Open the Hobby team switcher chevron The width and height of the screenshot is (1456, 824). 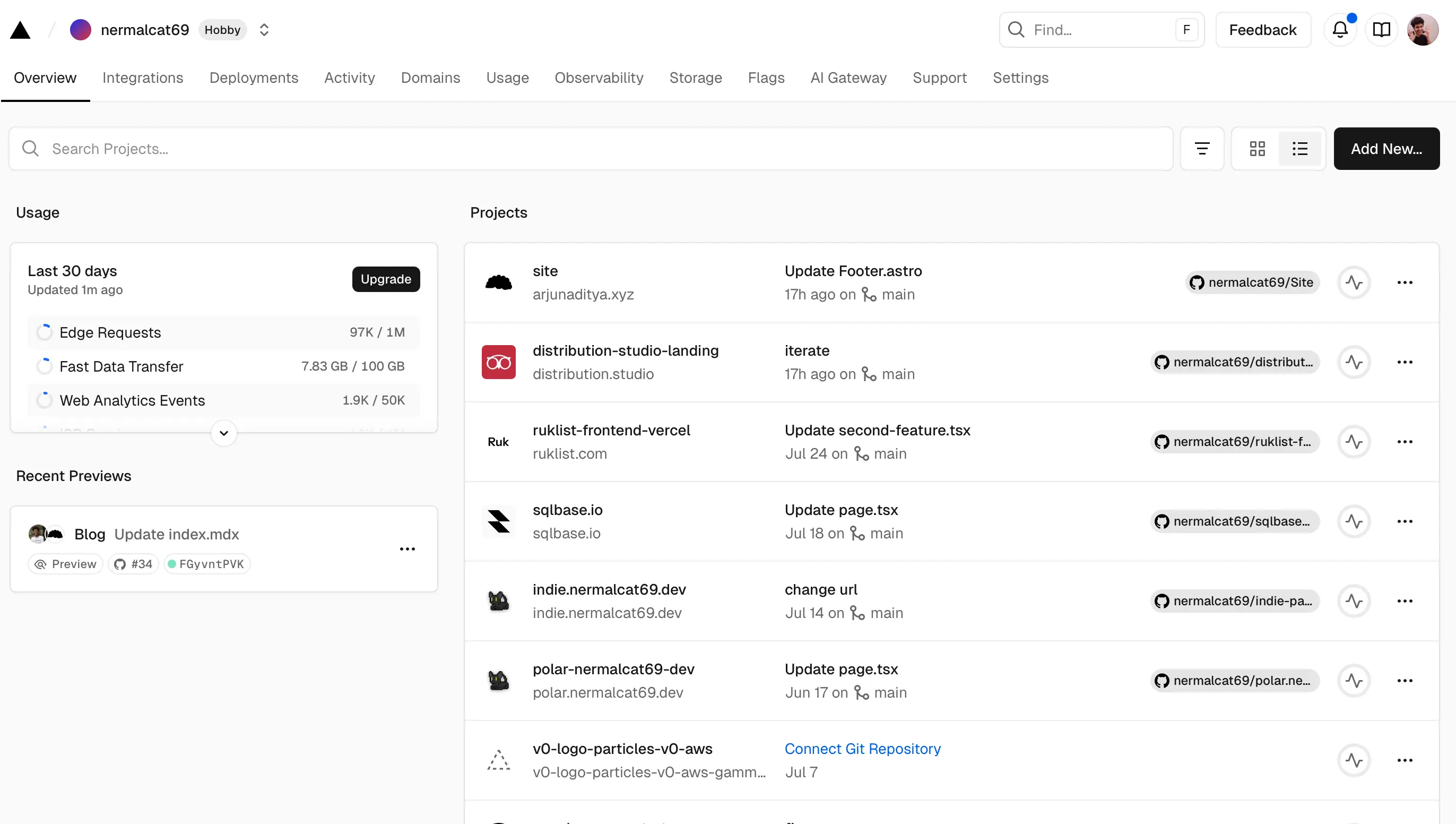(x=264, y=29)
